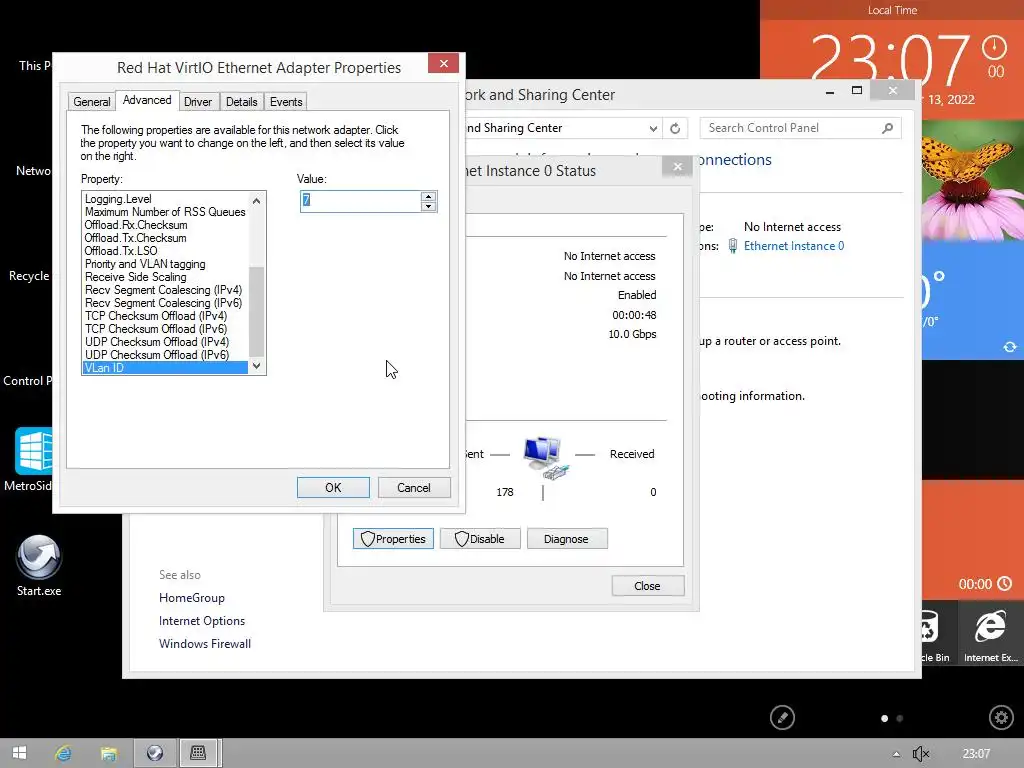
Task: Click the search magnifier in Control Panel
Action: 887,128
